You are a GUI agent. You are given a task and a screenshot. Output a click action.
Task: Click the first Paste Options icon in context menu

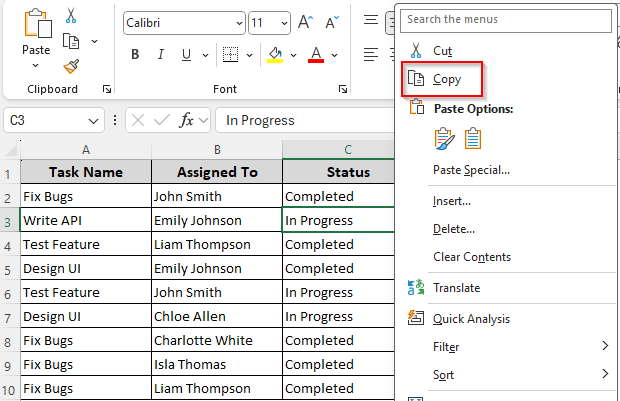(444, 138)
